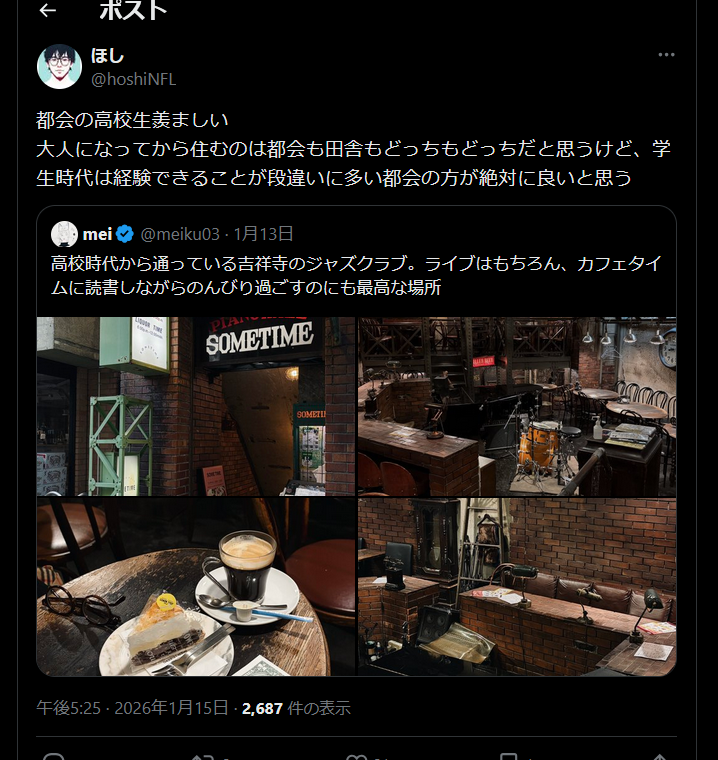Share the post with the share icon
This screenshot has width=718, height=760.
(x=659, y=757)
